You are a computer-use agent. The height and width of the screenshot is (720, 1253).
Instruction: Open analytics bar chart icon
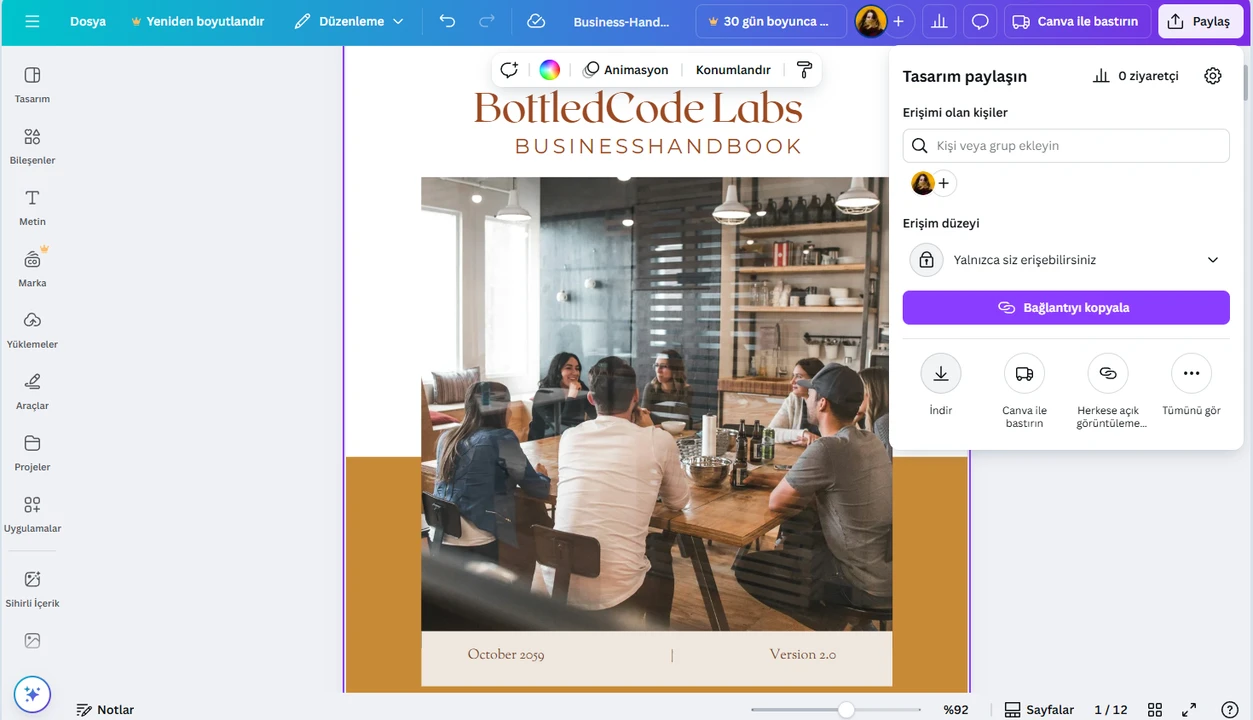click(x=938, y=21)
